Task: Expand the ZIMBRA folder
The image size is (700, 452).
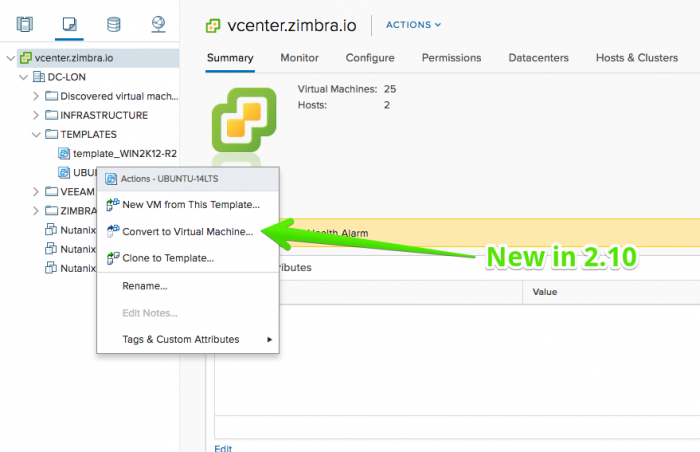Action: click(36, 210)
